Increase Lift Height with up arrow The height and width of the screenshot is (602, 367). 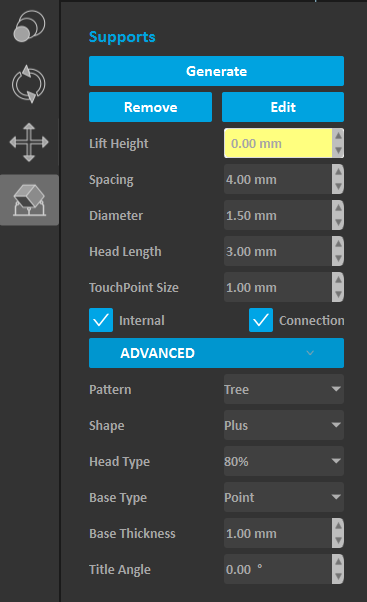(338, 136)
